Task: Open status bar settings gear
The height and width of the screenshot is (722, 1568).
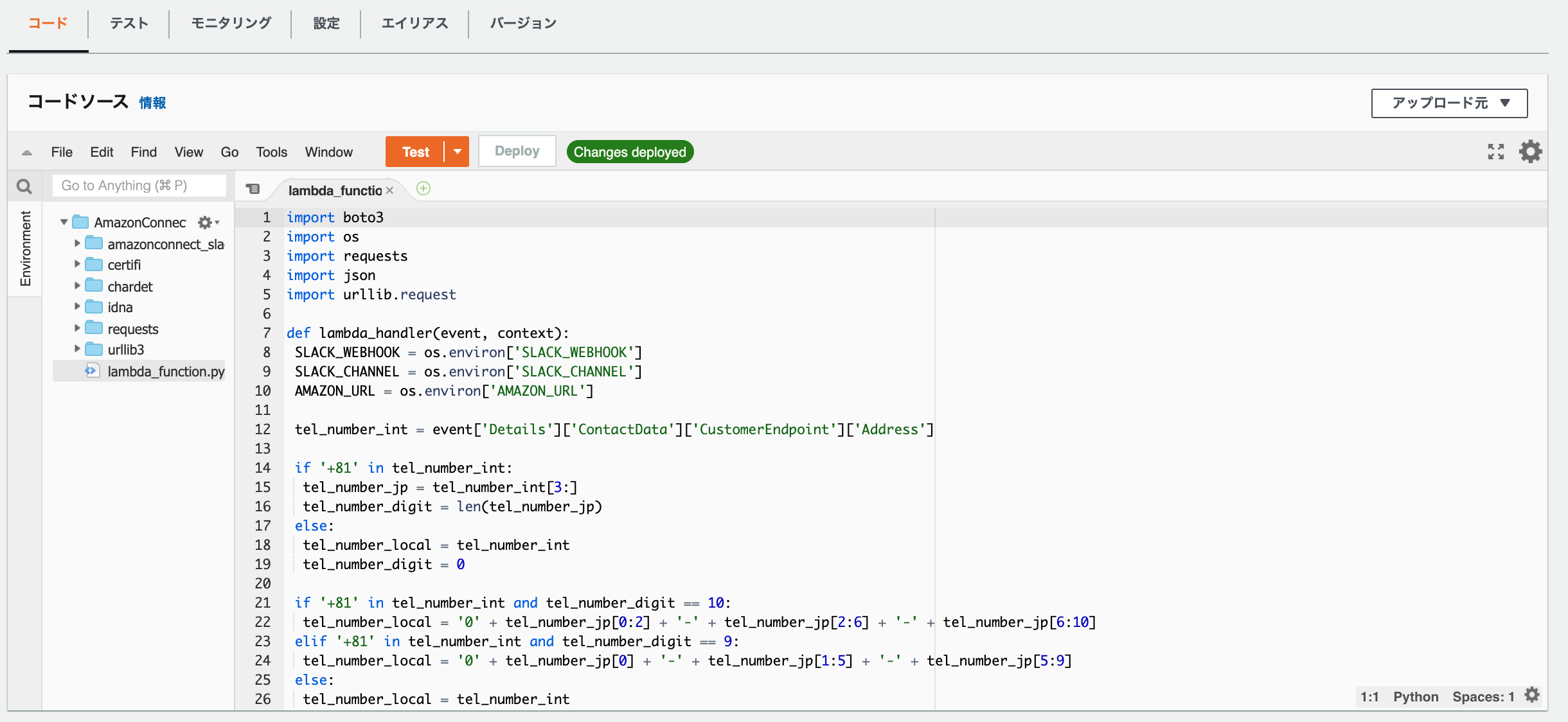Action: pyautogui.click(x=1533, y=695)
